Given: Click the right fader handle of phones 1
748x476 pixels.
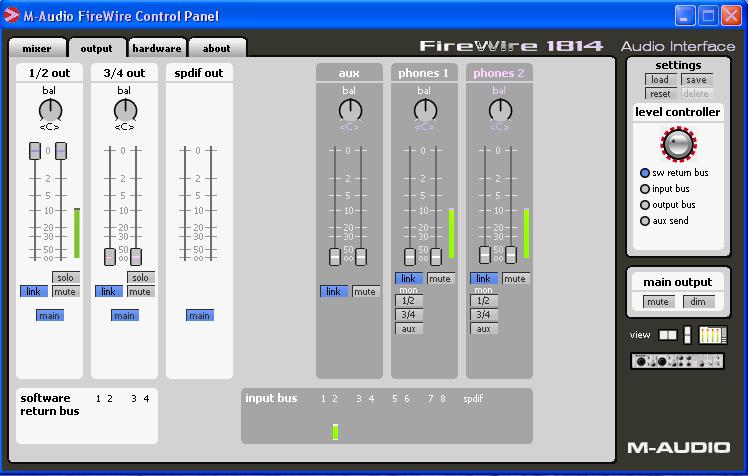Looking at the screenshot, I should click(x=436, y=257).
